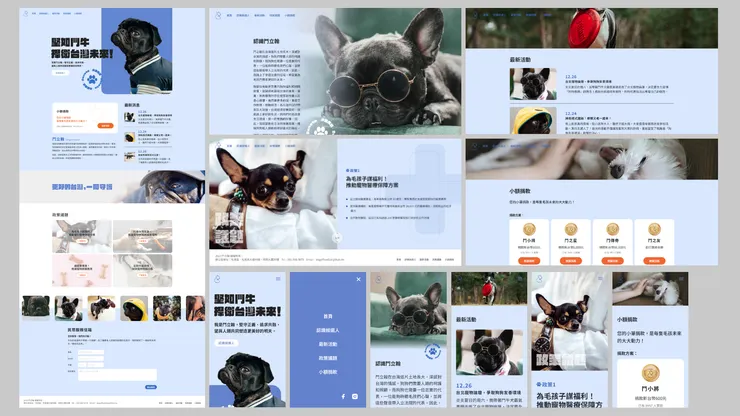Click the message text area in contact form
This screenshot has width=740, height=416.
coord(118,375)
